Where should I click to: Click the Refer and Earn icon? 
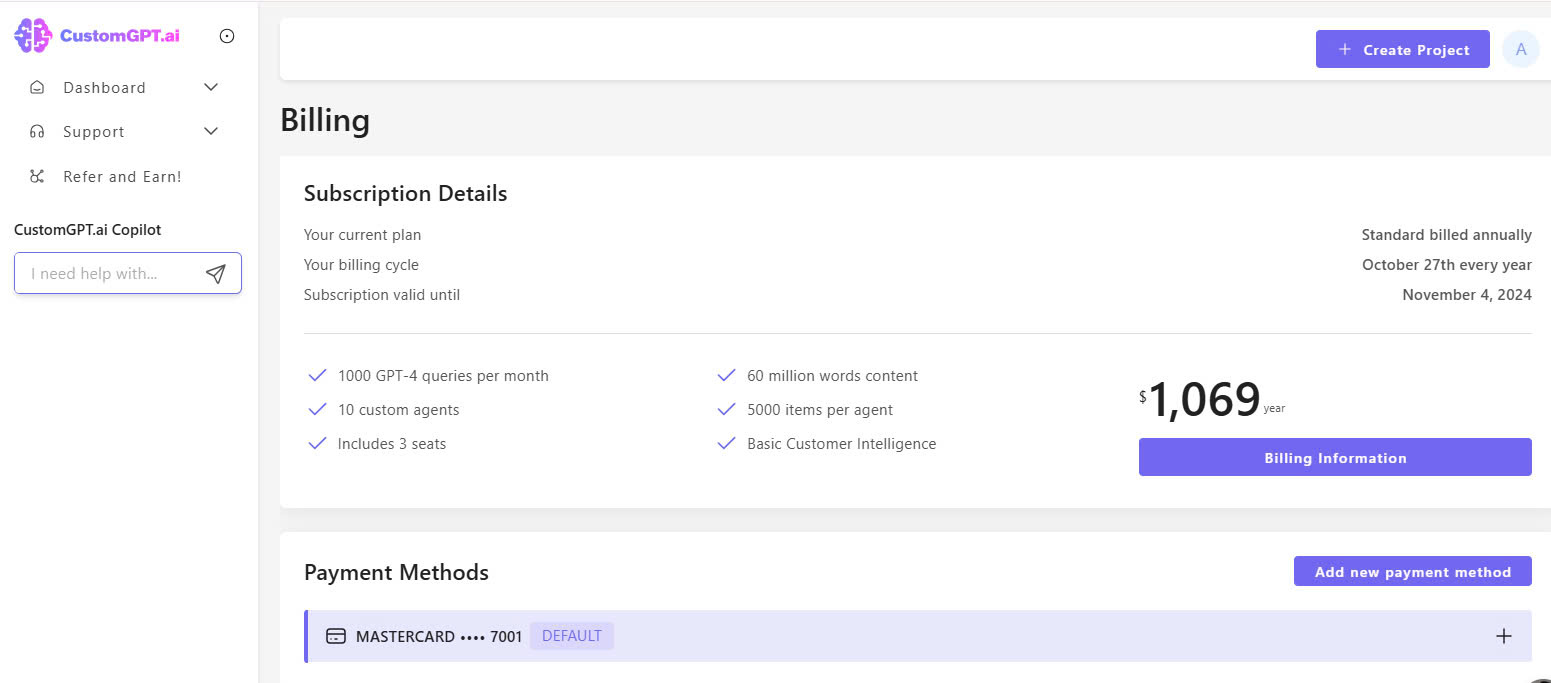[x=37, y=177]
